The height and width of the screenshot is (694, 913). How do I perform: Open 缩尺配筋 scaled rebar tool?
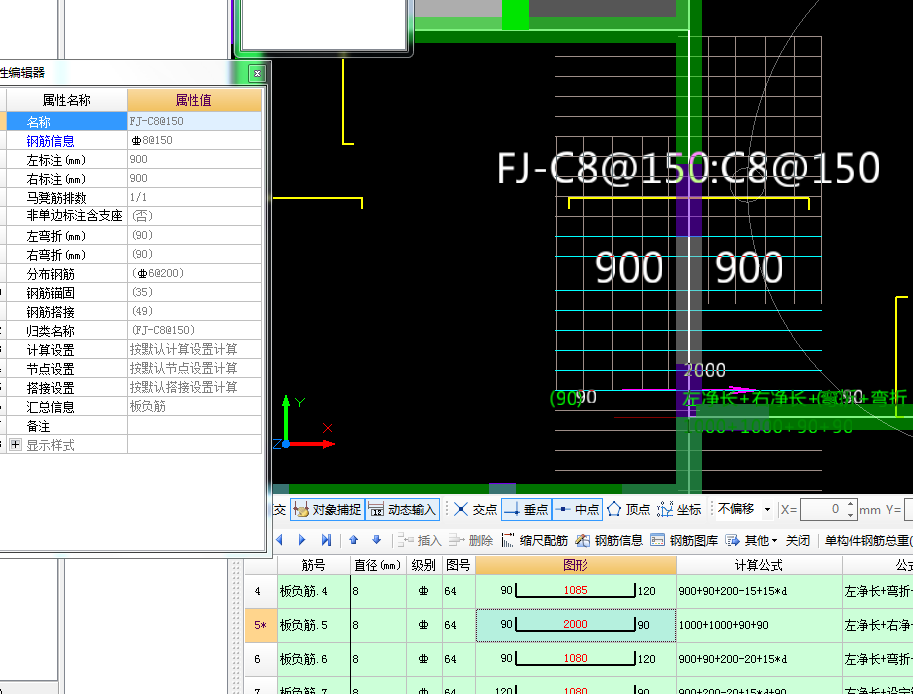click(x=534, y=540)
